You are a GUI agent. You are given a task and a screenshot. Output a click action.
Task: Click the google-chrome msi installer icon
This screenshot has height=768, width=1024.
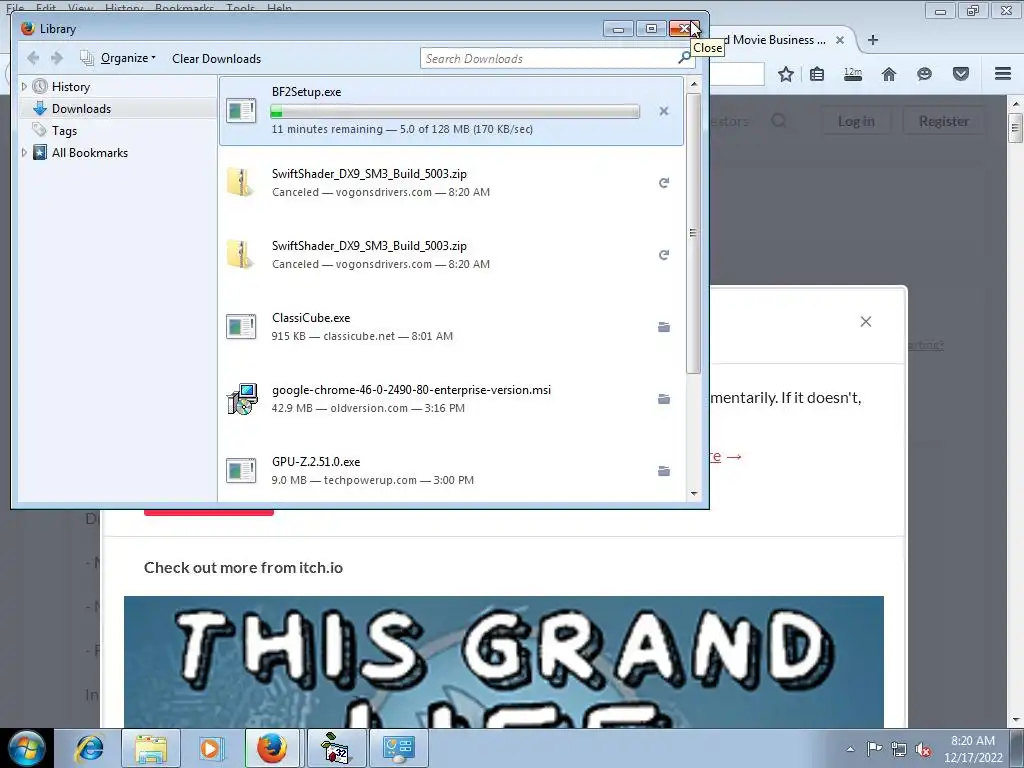click(242, 398)
